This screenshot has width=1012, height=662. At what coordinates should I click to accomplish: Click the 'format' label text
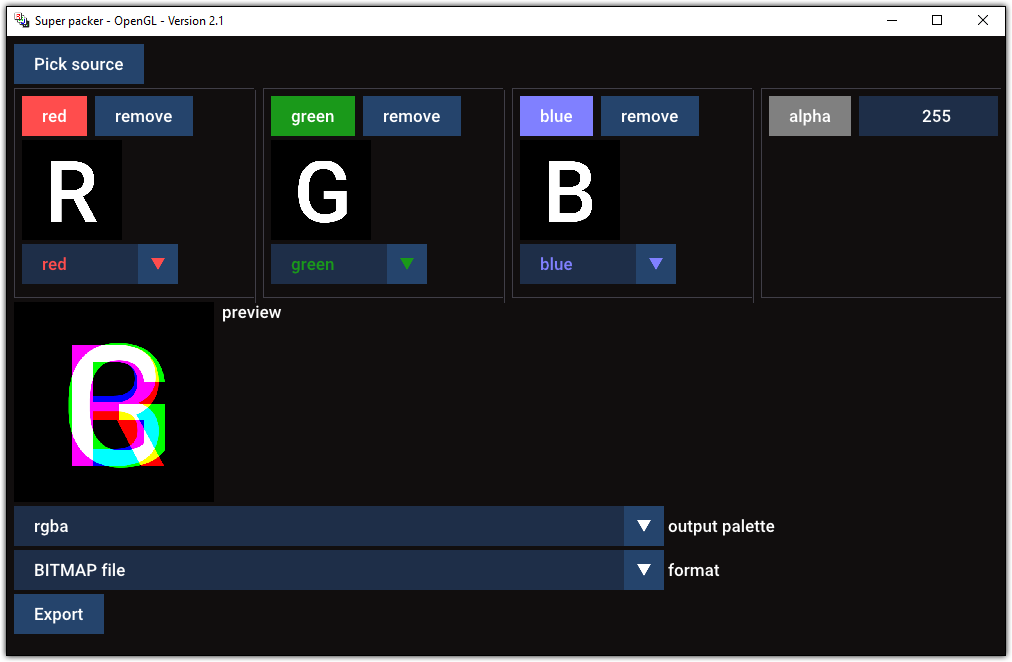click(x=693, y=570)
